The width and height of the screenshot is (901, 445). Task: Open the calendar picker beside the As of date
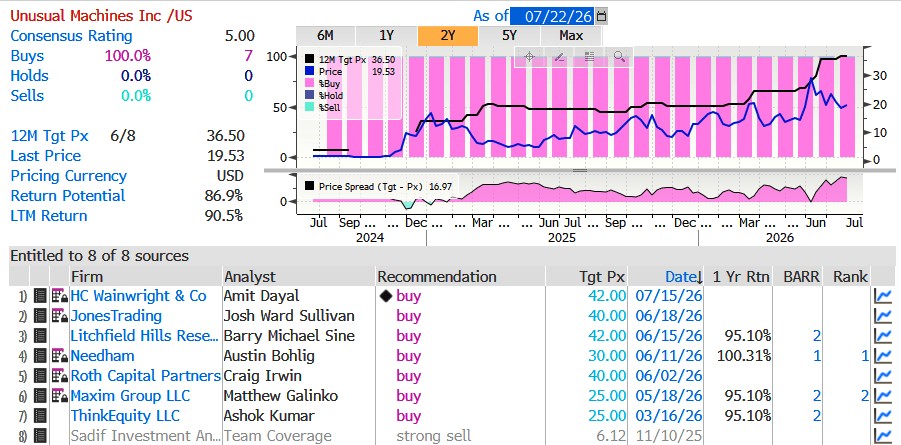[601, 16]
